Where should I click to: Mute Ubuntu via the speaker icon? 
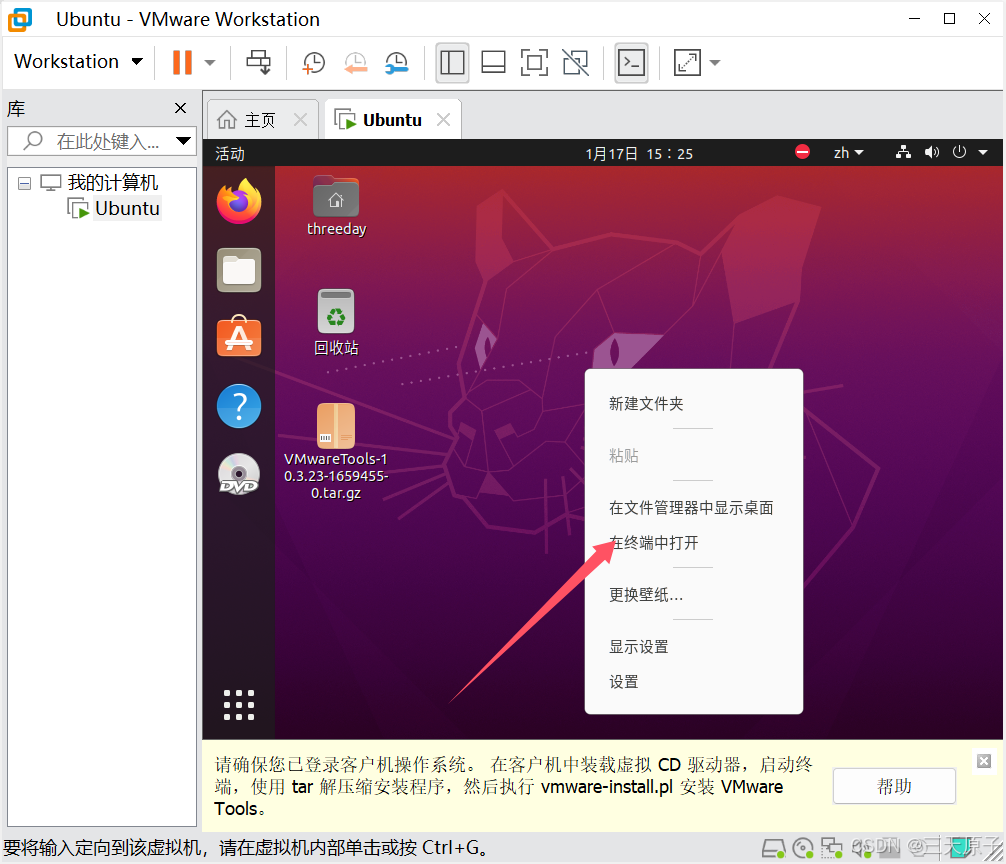932,152
